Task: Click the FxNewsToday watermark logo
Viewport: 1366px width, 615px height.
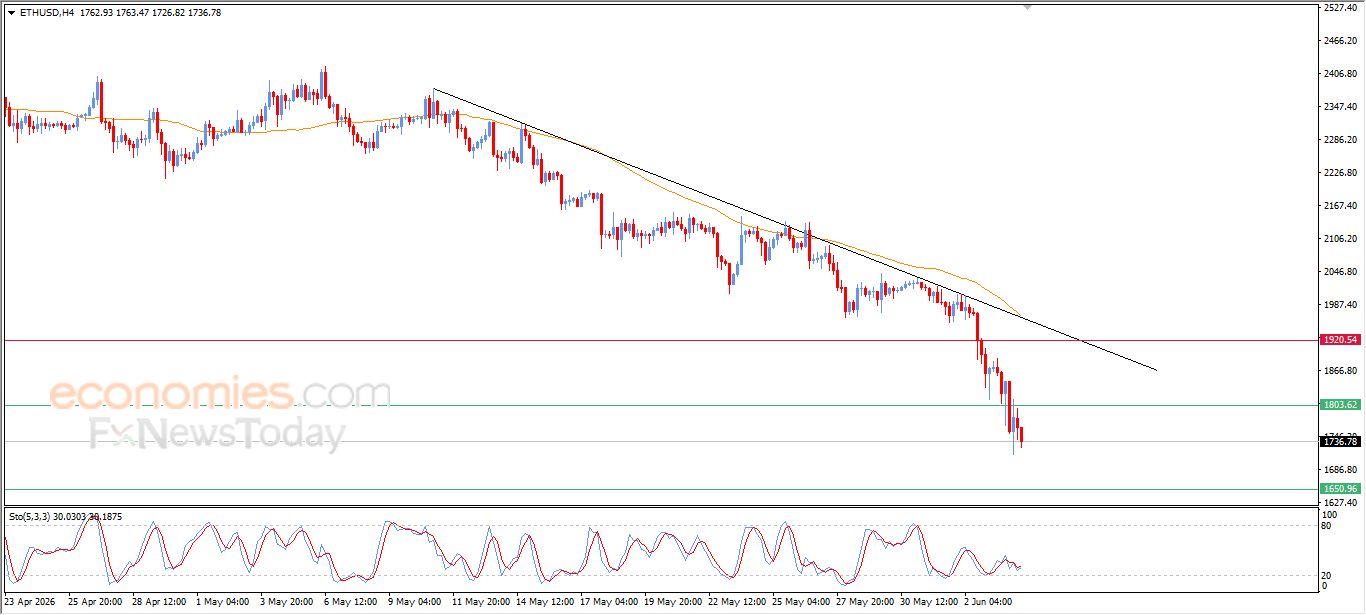Action: point(217,435)
